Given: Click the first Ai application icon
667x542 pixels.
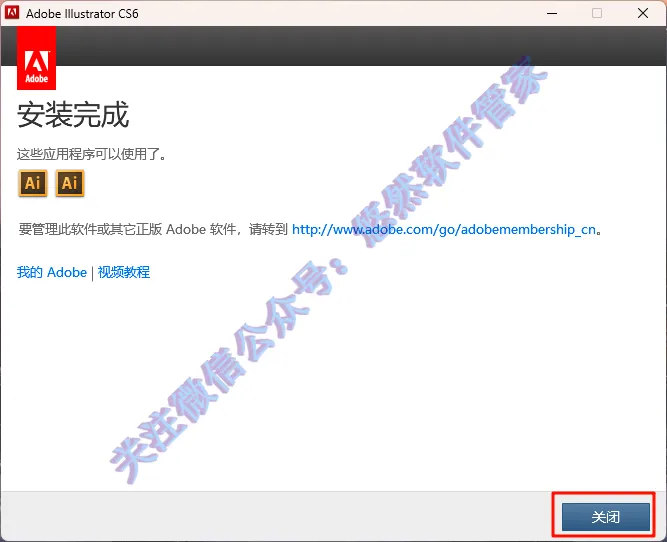Looking at the screenshot, I should click(33, 183).
